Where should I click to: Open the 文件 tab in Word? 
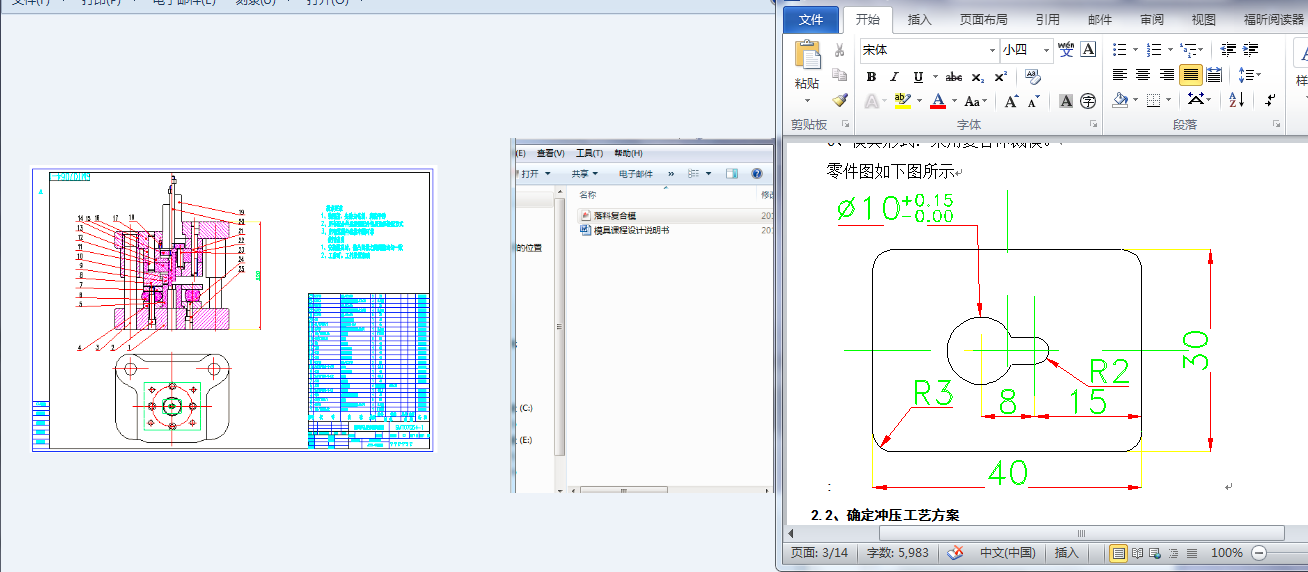(811, 19)
